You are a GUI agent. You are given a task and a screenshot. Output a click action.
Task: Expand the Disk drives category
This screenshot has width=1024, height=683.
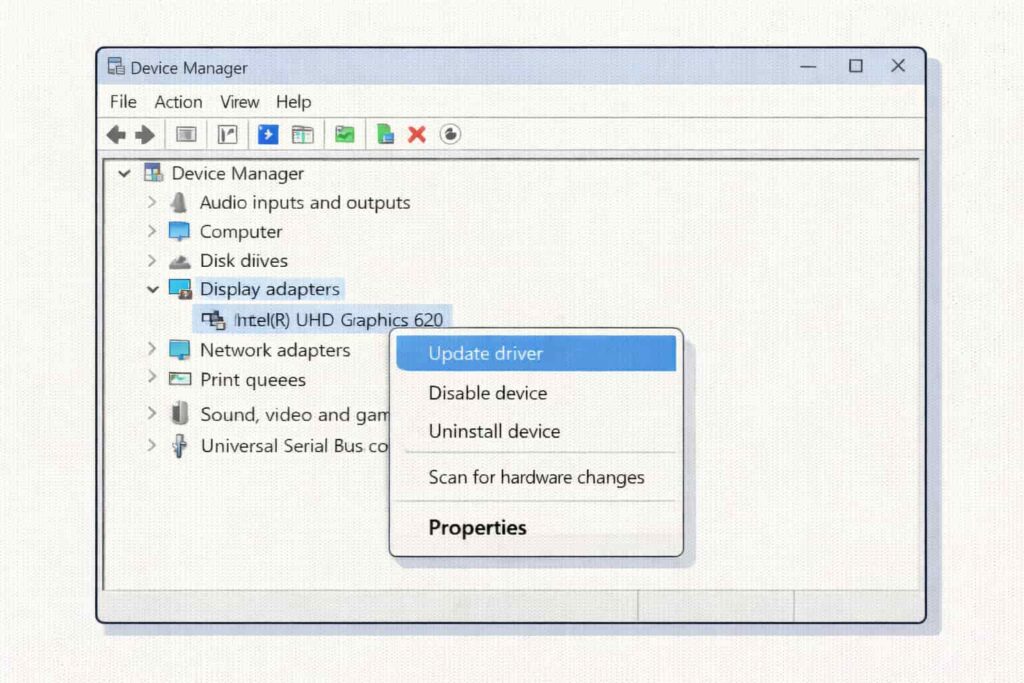[x=152, y=260]
